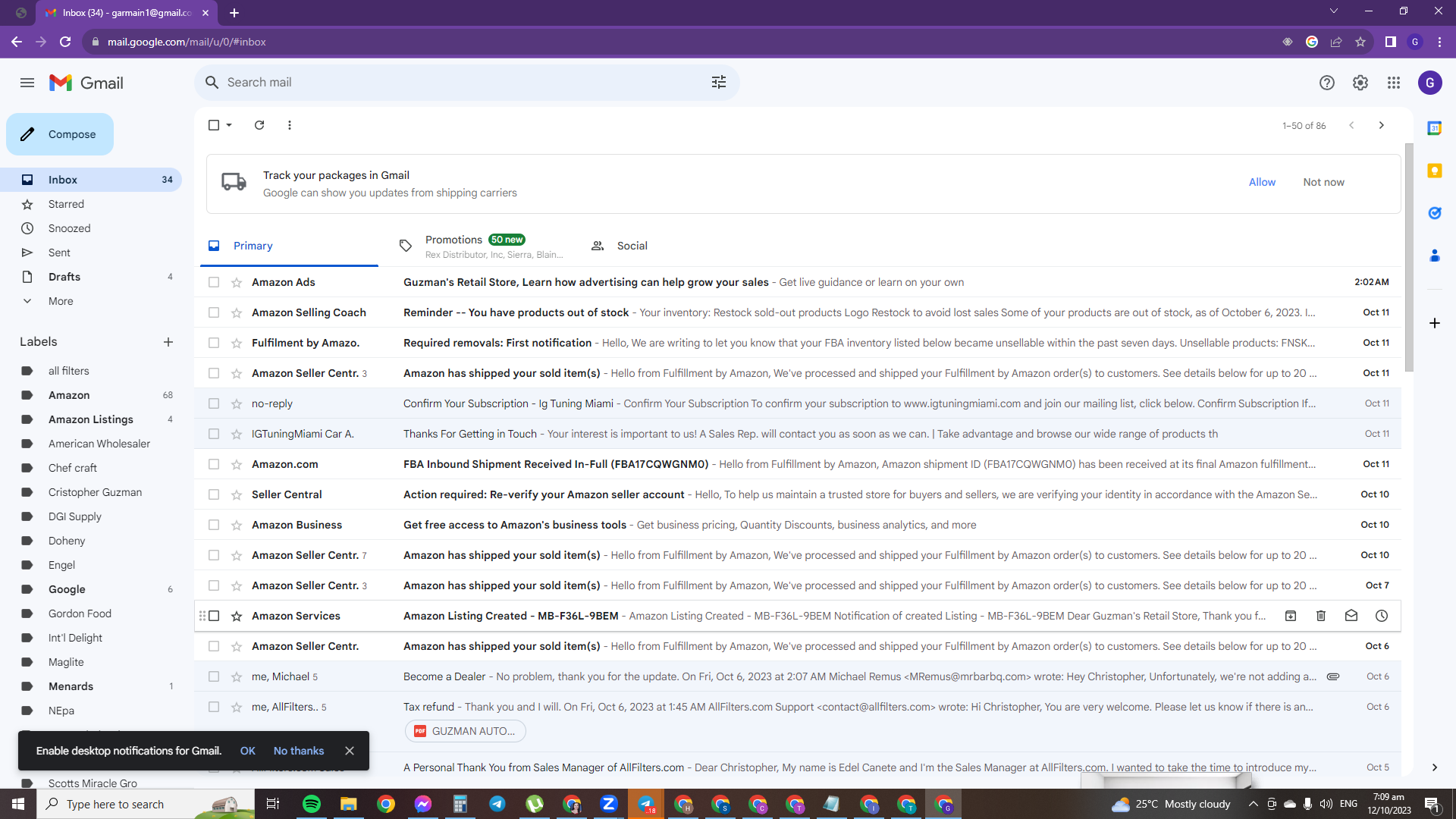Go to newer page of emails
Viewport: 1456px width, 819px height.
[x=1351, y=125]
